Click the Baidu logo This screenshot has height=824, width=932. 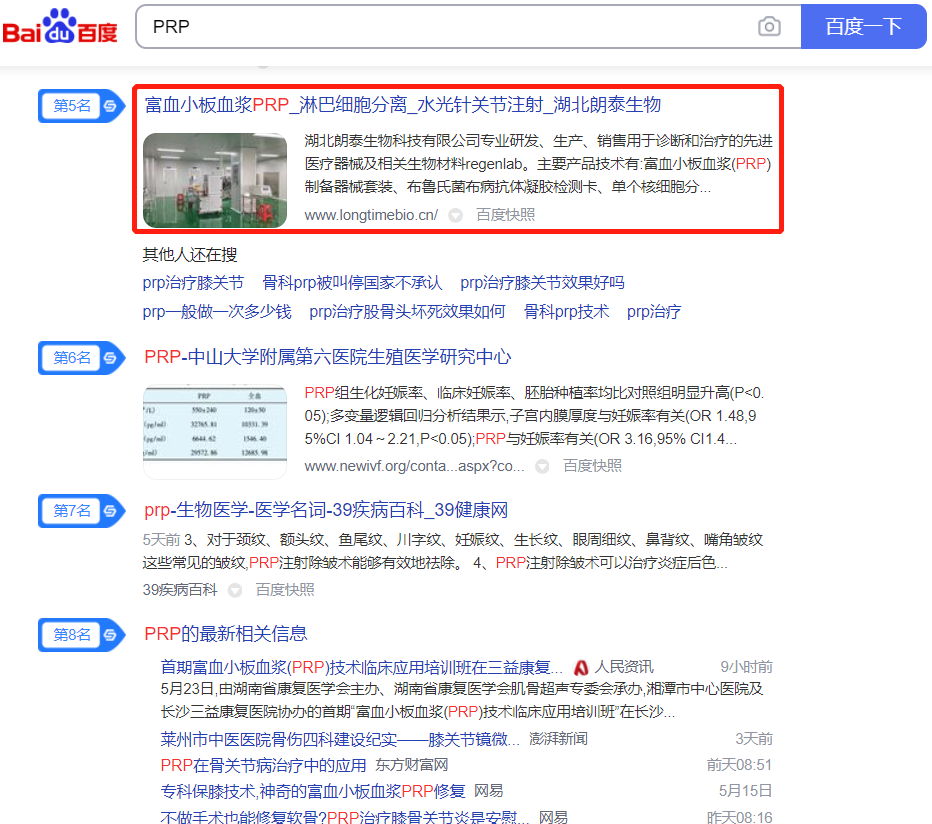pos(60,27)
